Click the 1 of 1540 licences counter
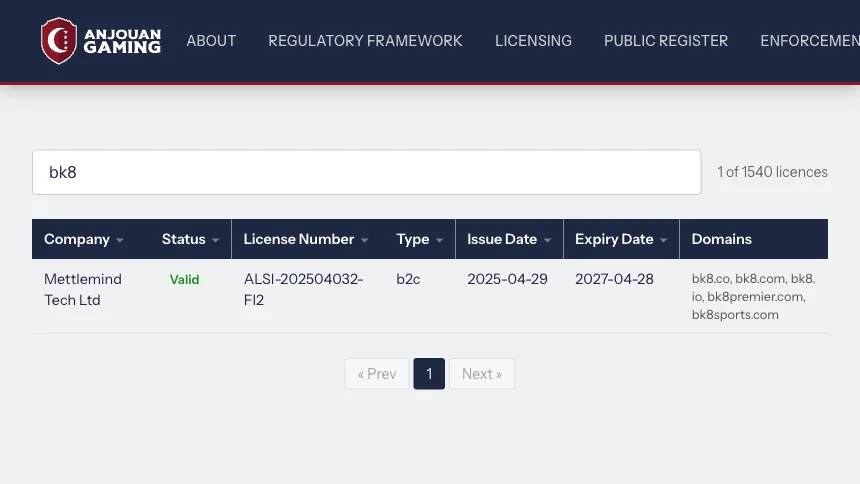Image resolution: width=860 pixels, height=484 pixels. coord(772,172)
